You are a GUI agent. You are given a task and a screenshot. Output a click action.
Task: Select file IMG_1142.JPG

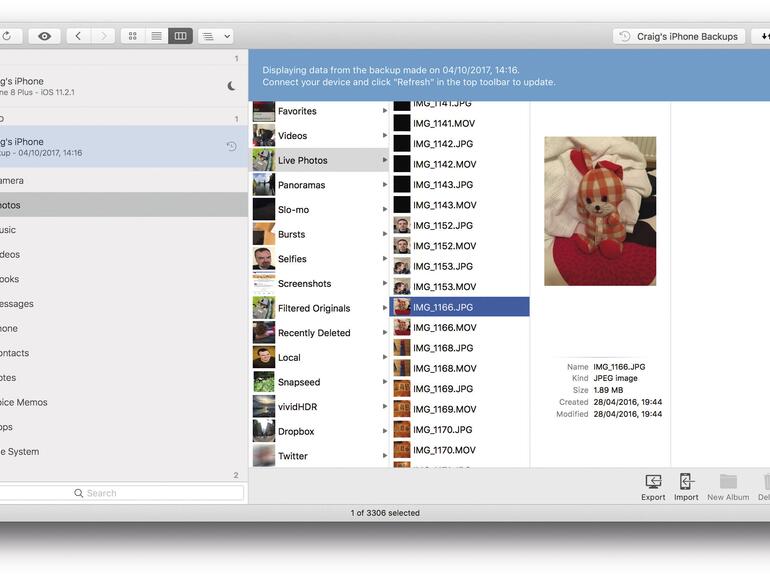point(460,143)
